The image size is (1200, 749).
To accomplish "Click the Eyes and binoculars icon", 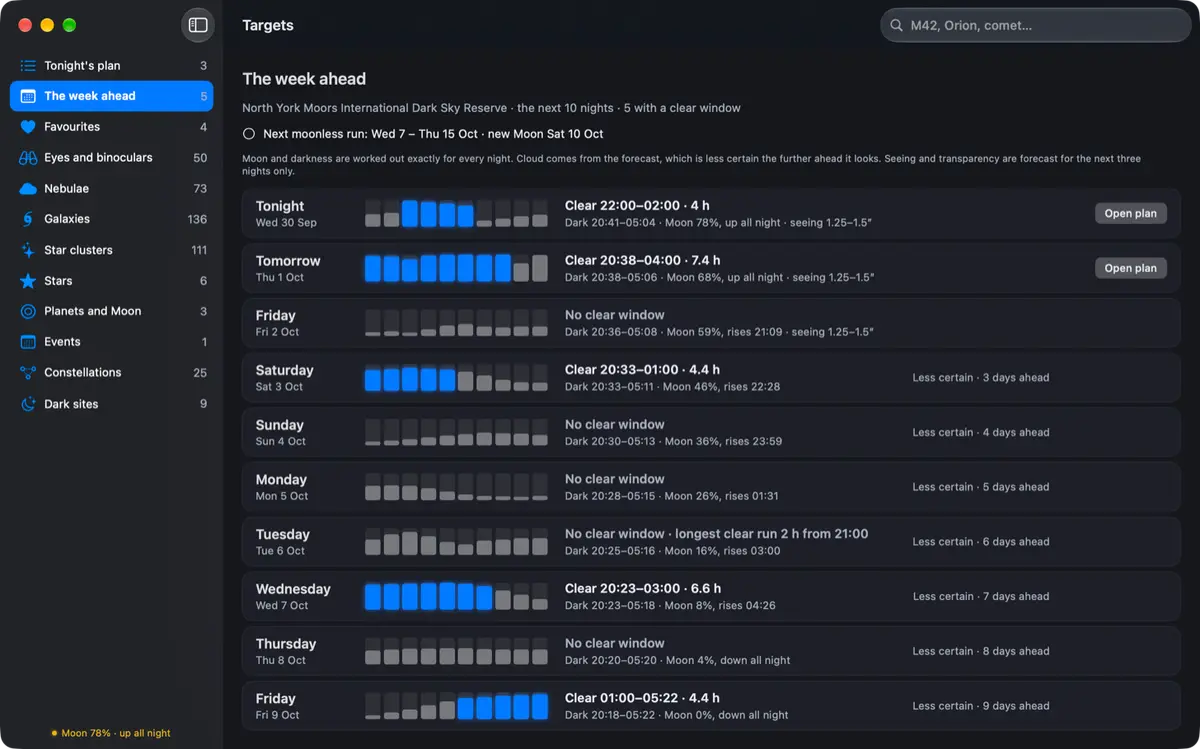I will (x=28, y=158).
